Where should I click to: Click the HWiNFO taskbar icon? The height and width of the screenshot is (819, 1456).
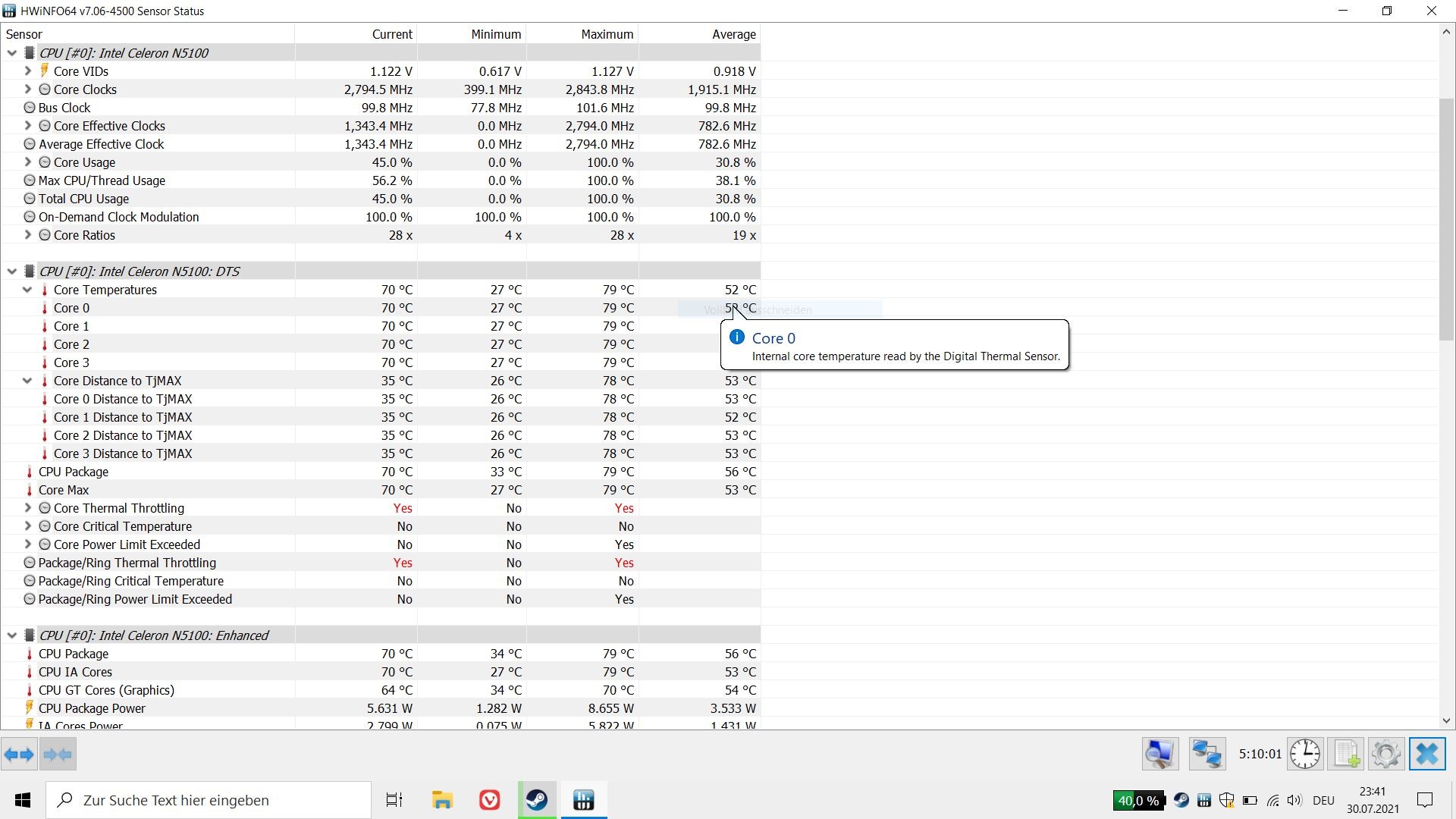point(584,800)
